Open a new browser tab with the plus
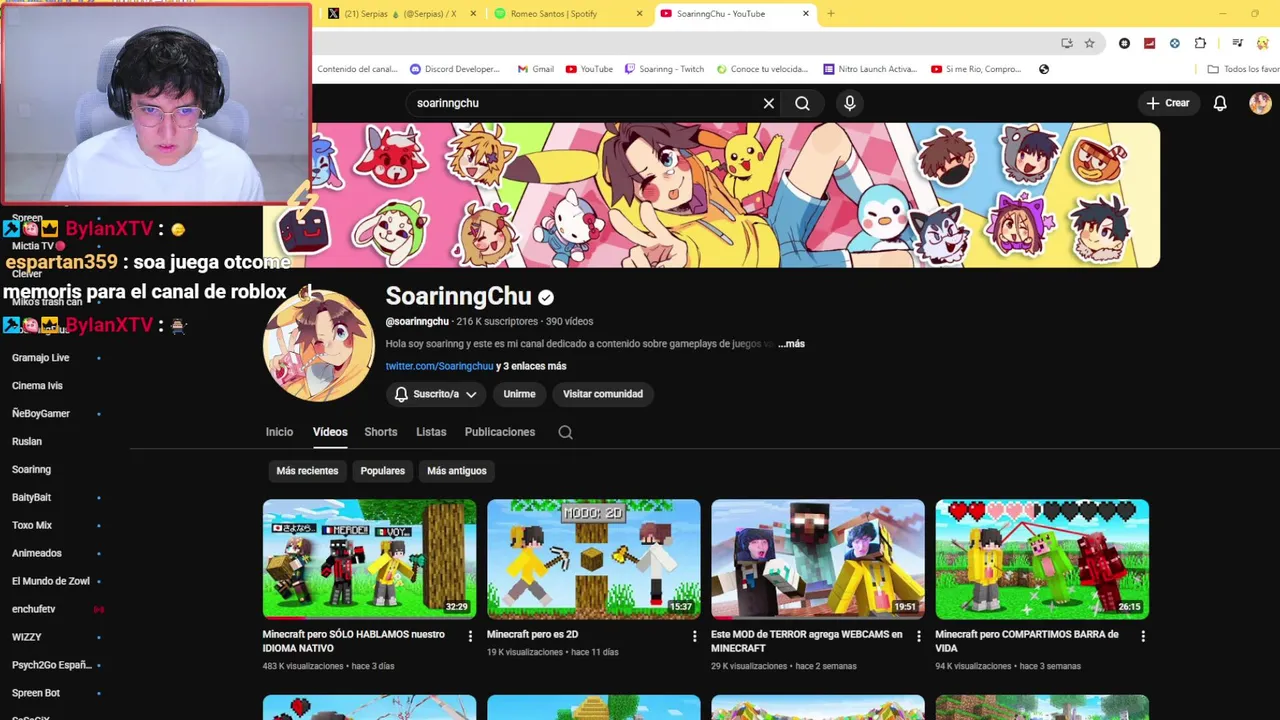Viewport: 1280px width, 720px height. (830, 14)
